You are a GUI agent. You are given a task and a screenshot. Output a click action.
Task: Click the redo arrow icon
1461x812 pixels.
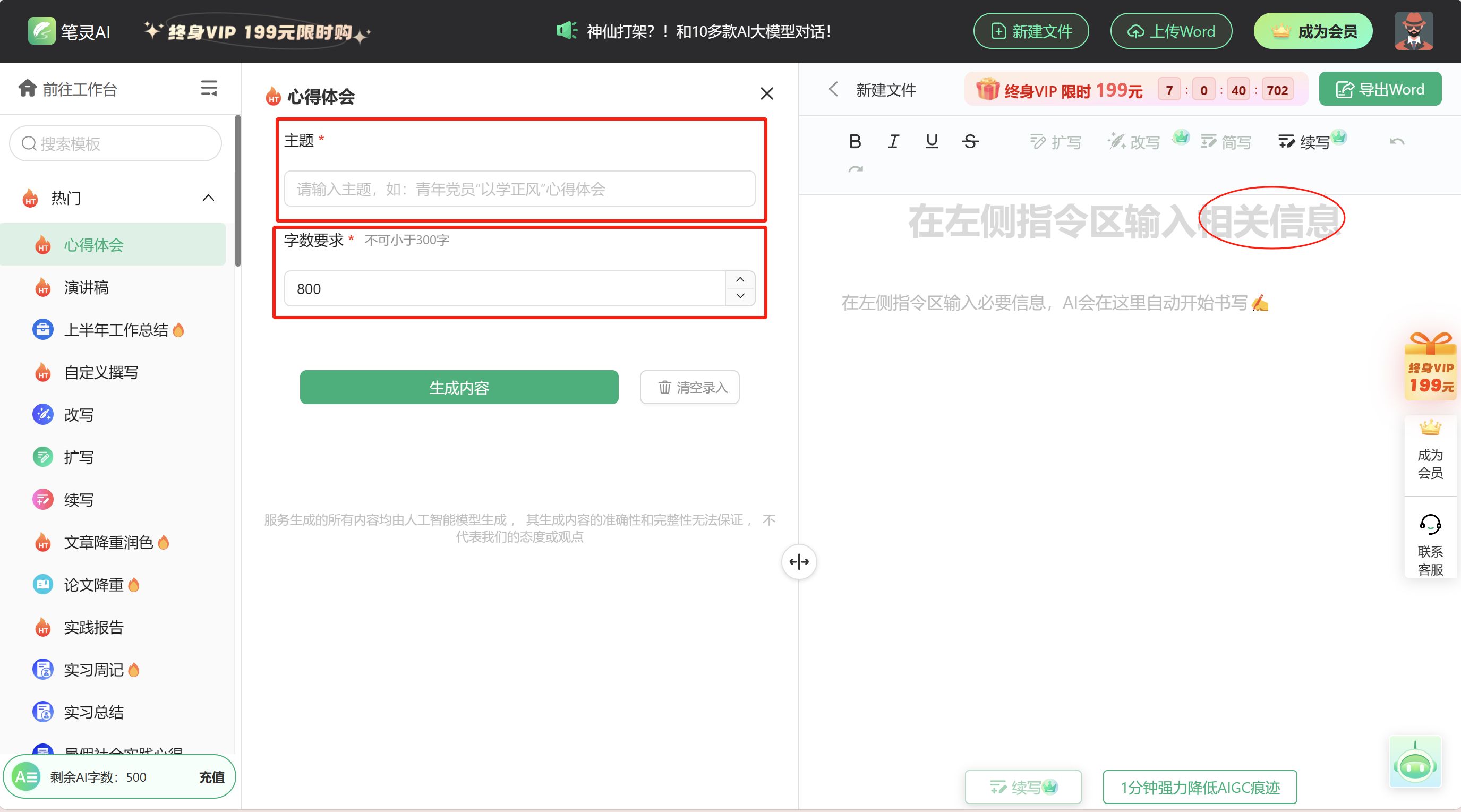[855, 169]
